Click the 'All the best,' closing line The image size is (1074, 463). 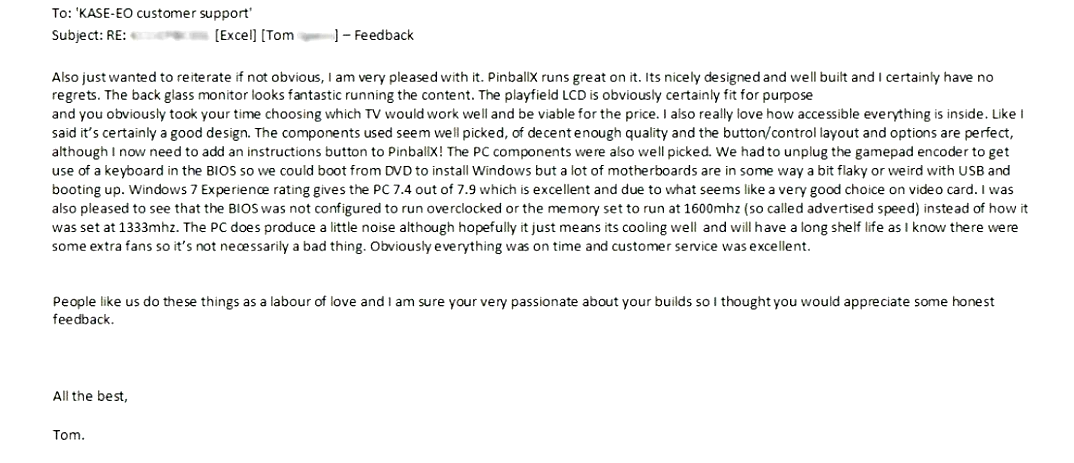(x=90, y=396)
